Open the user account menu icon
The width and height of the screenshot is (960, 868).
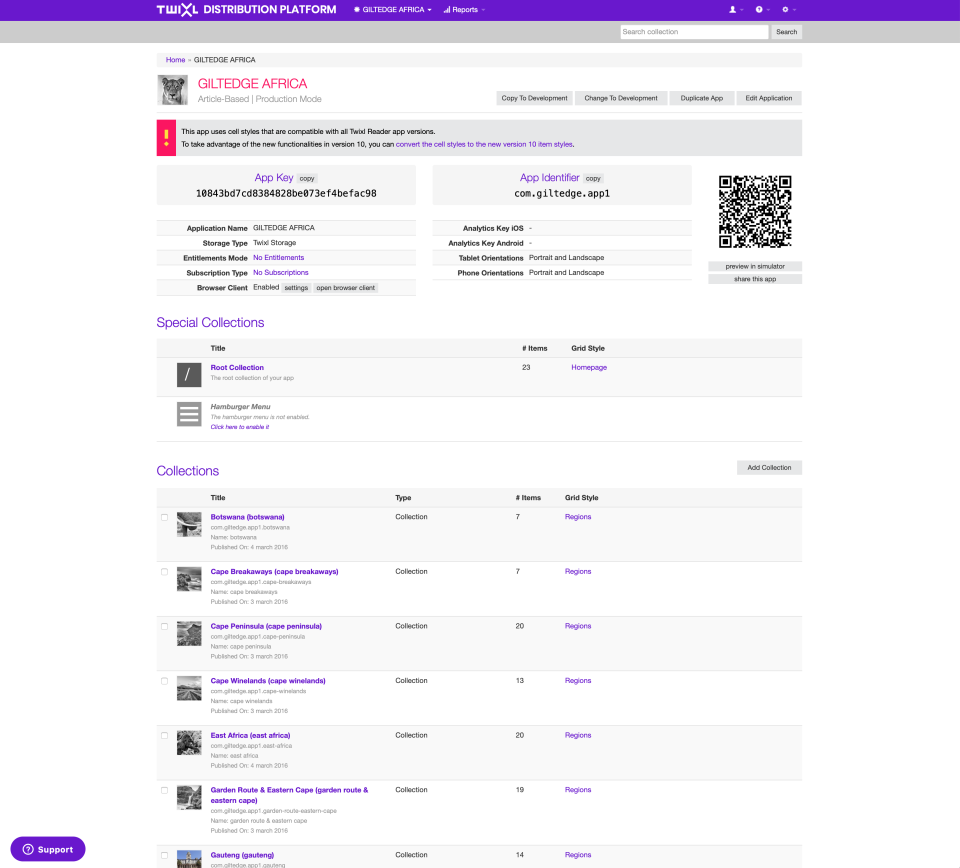pos(735,10)
